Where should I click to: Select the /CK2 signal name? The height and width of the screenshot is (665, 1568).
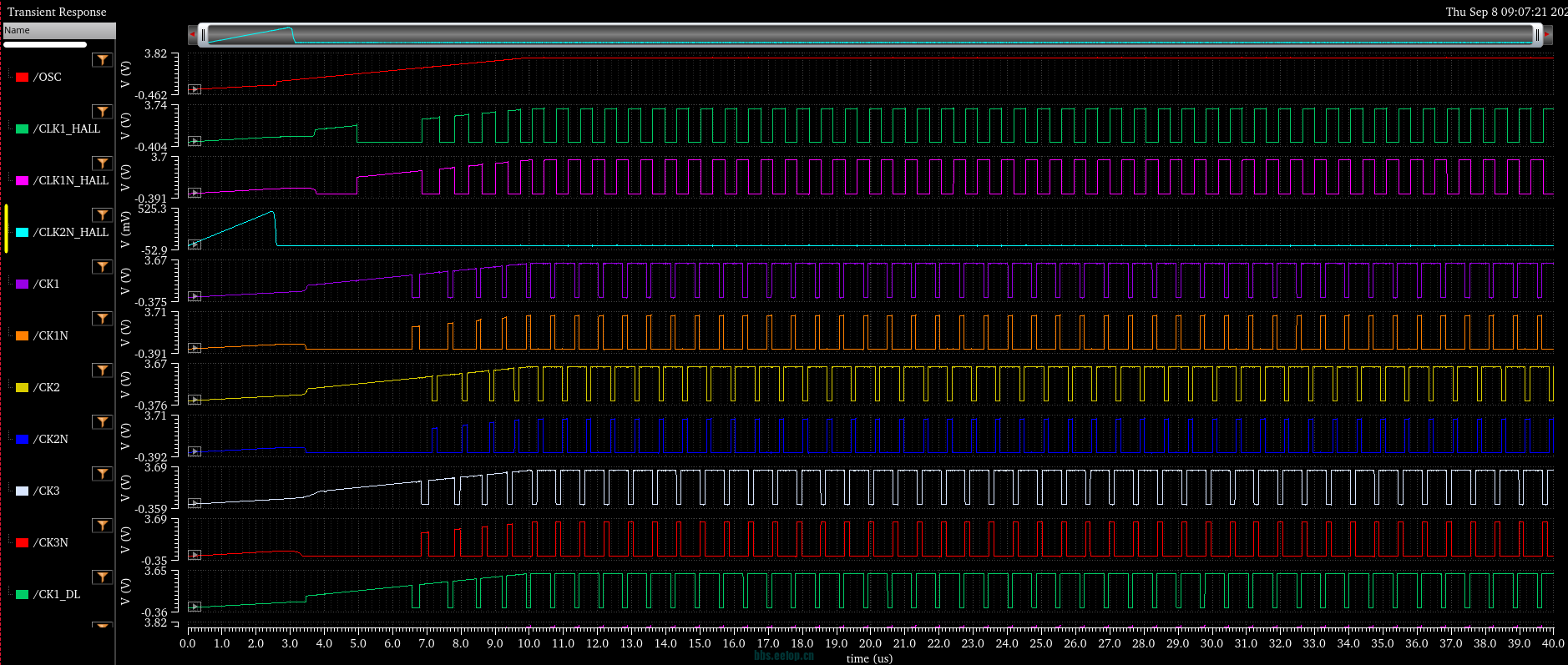tap(47, 387)
